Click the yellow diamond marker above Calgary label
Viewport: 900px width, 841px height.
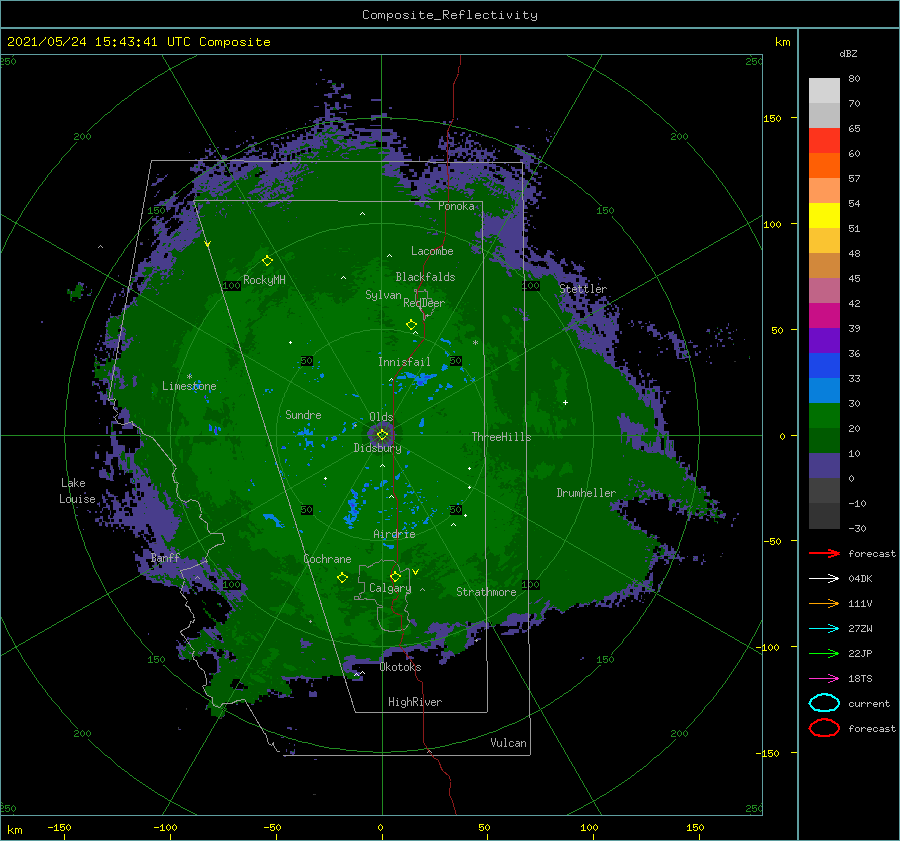(x=395, y=576)
